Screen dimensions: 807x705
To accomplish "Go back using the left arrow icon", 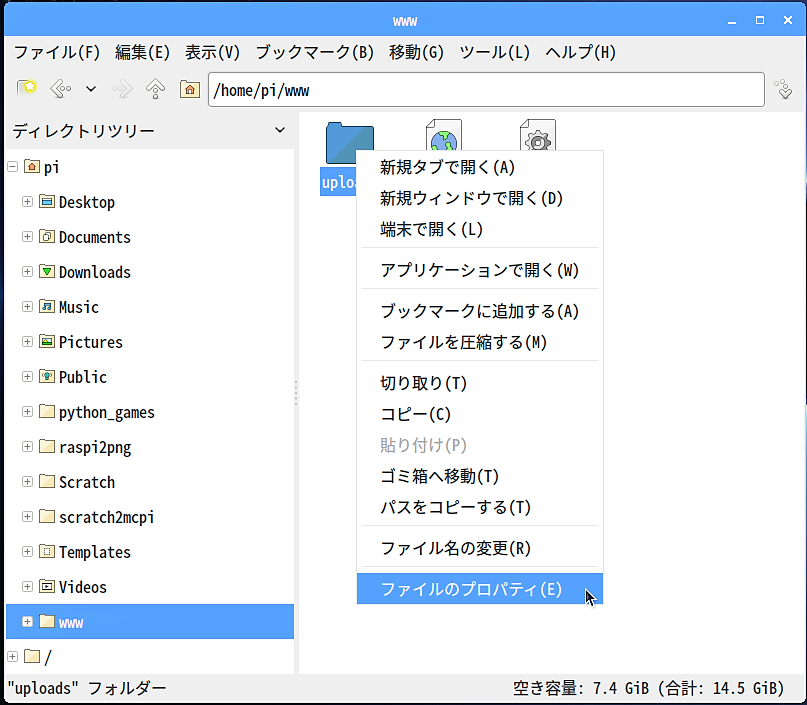I will point(61,89).
